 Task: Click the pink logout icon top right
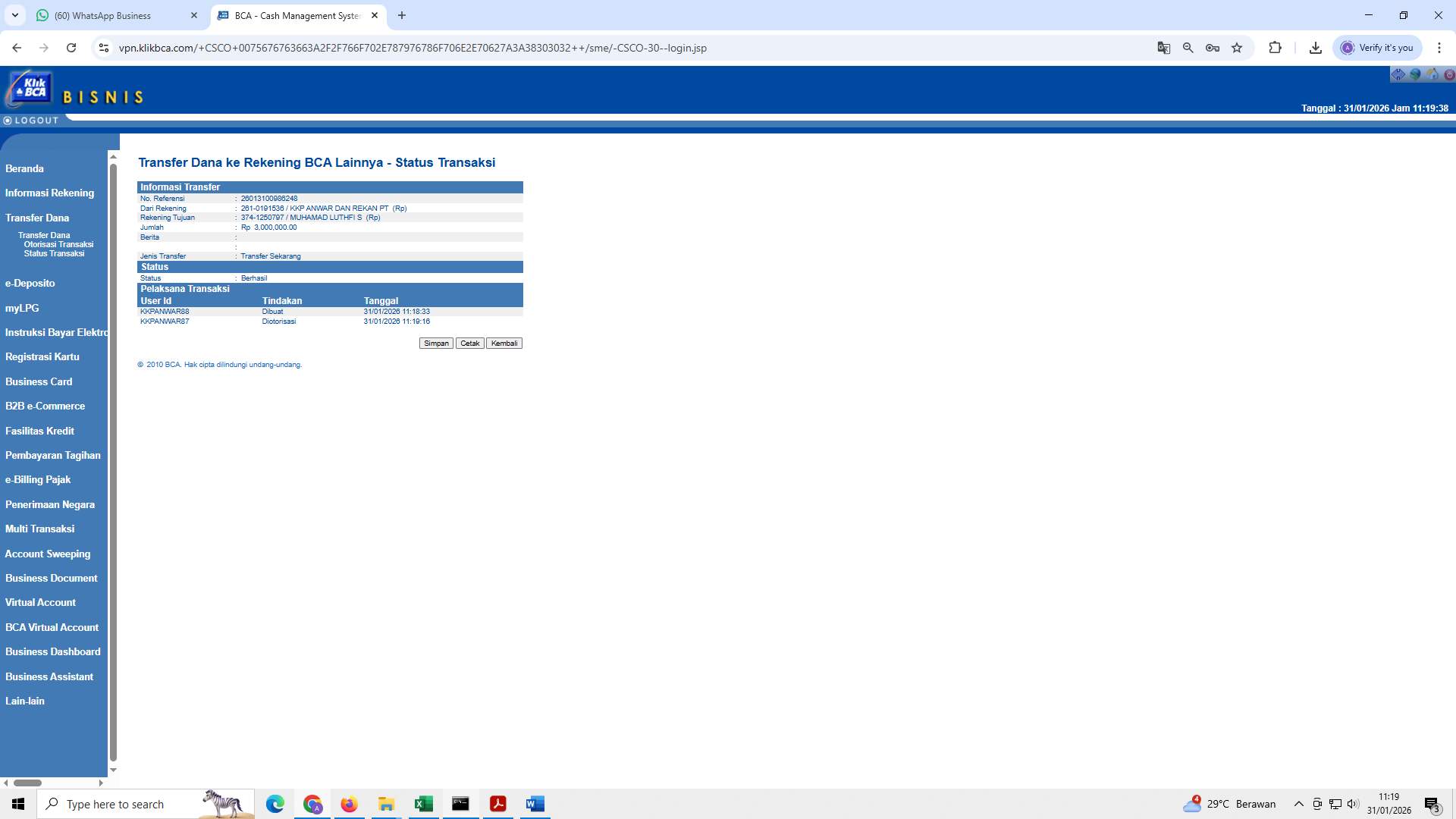(1450, 74)
